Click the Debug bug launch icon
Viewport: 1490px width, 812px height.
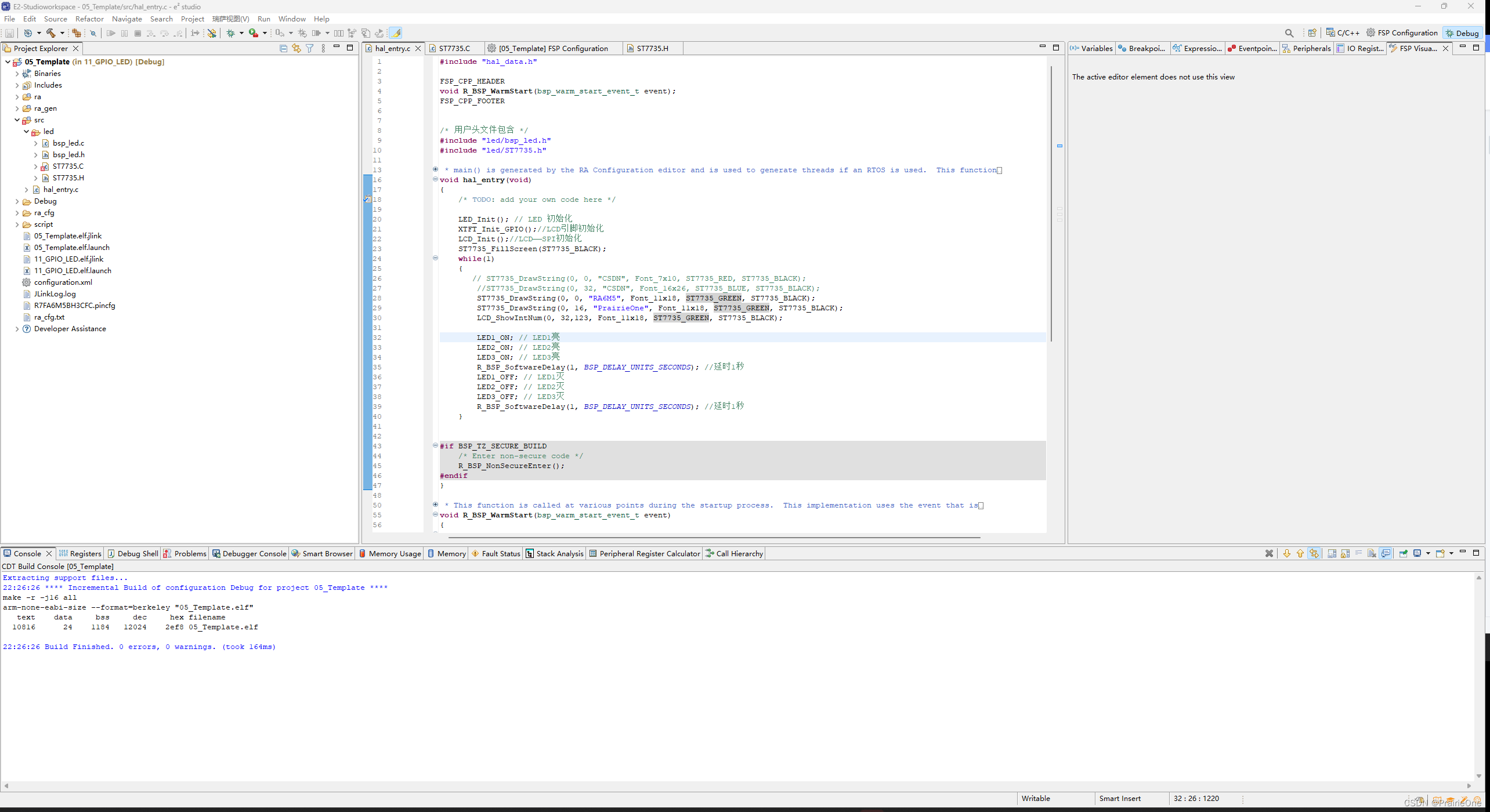point(230,33)
